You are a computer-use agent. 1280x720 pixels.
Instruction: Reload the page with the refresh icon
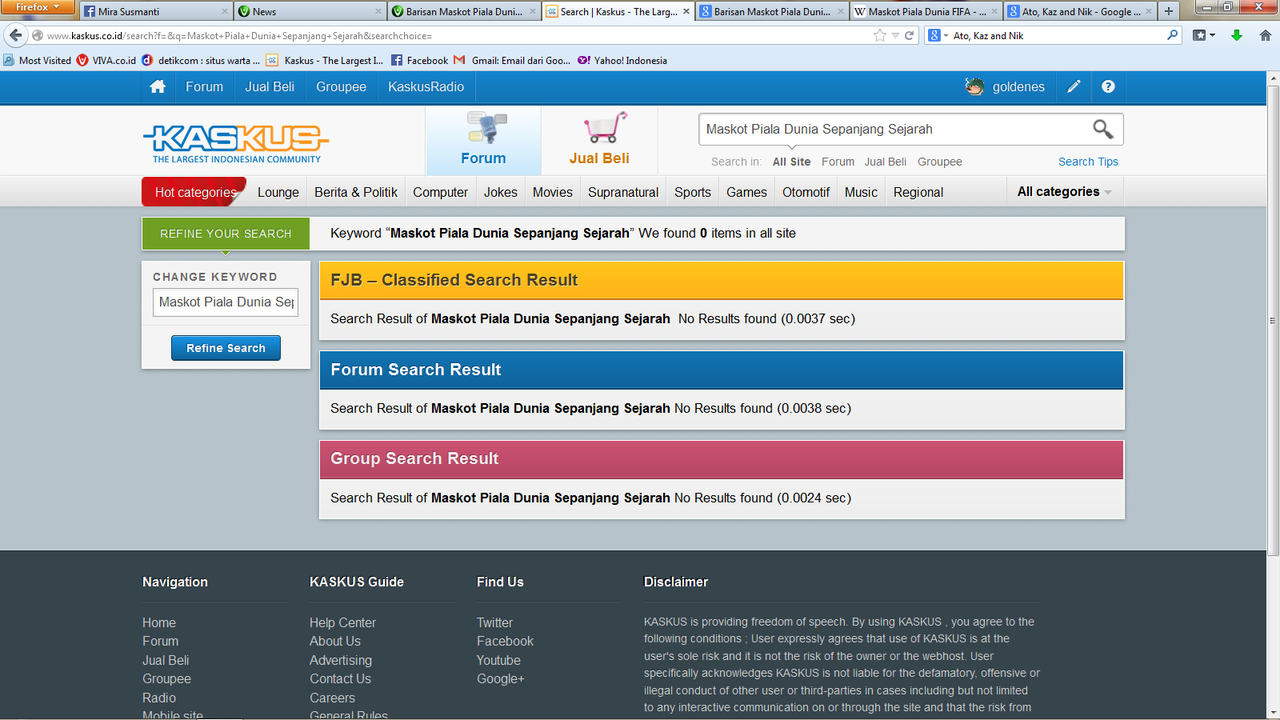click(x=910, y=35)
